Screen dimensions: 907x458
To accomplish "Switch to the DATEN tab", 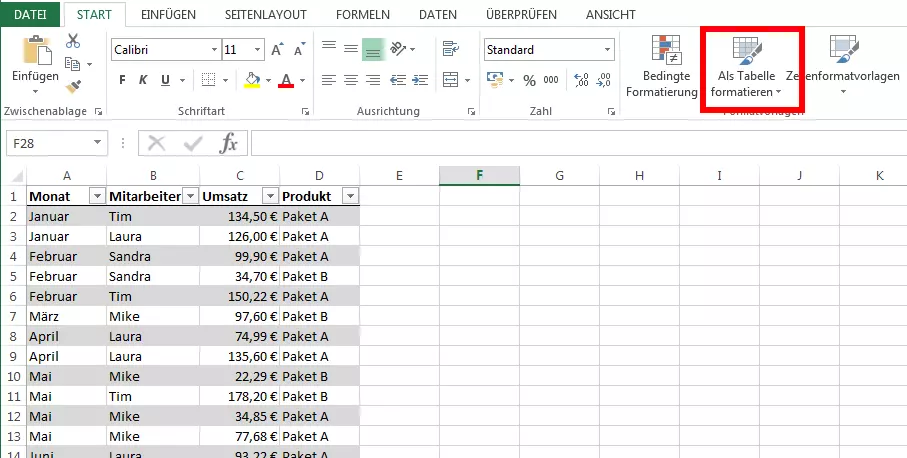I will (438, 14).
